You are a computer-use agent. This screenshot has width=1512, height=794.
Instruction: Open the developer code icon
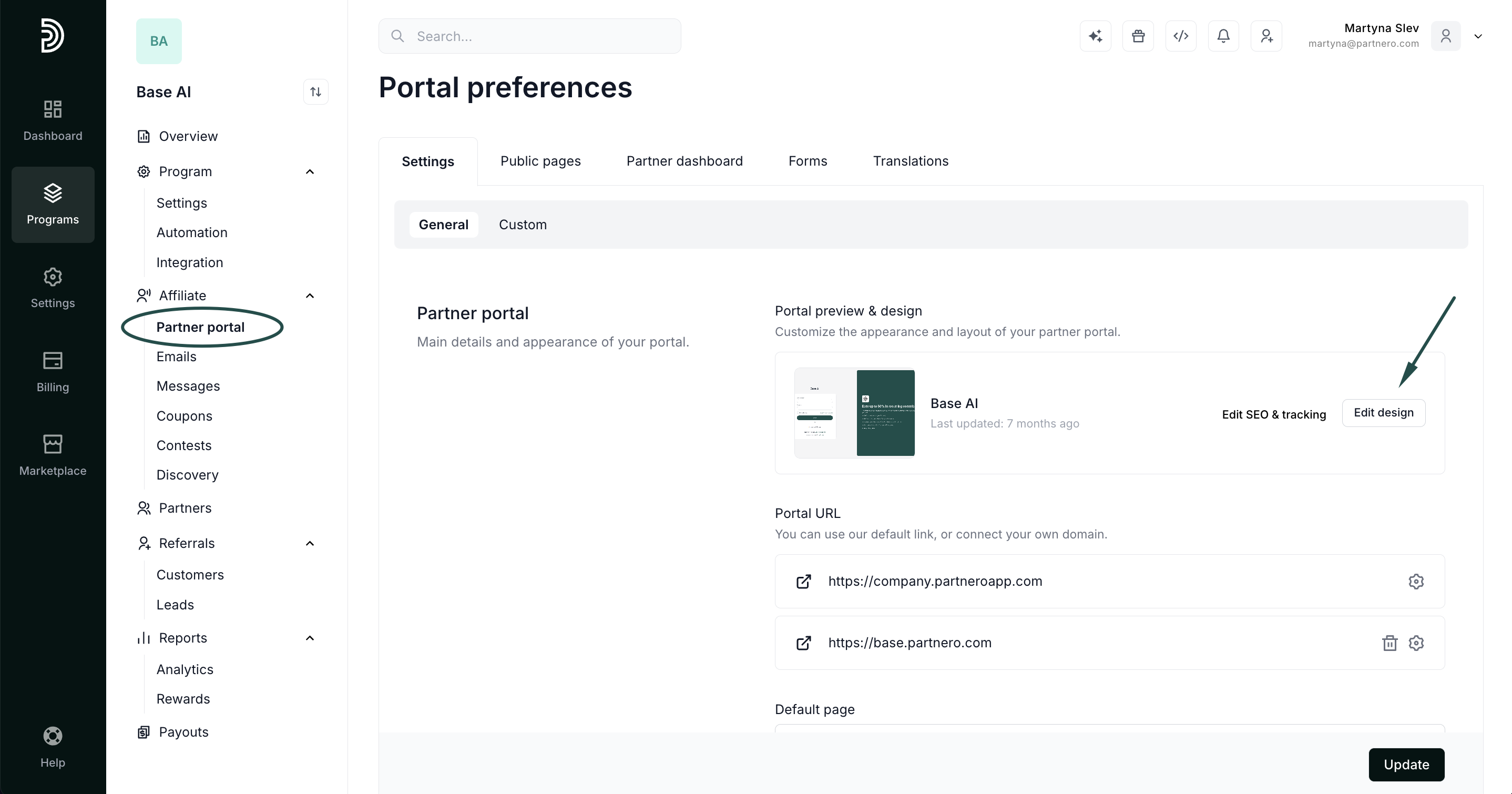[x=1181, y=36]
